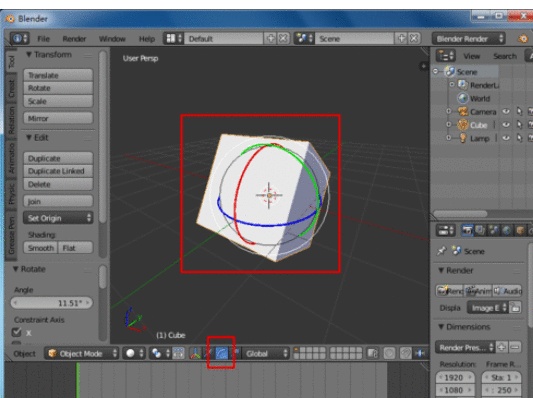Switch to the Relations tab
Screen dimensions: 533x398
pos(11,120)
